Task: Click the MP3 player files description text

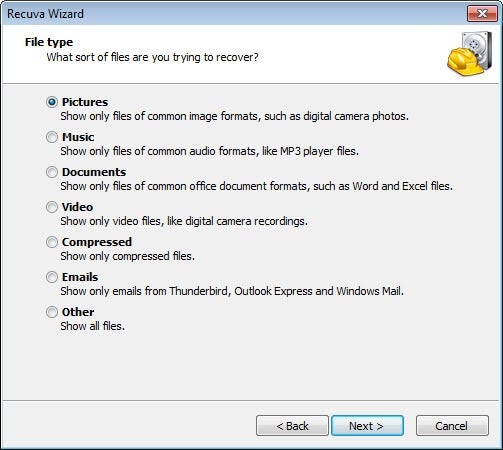Action: (210, 151)
